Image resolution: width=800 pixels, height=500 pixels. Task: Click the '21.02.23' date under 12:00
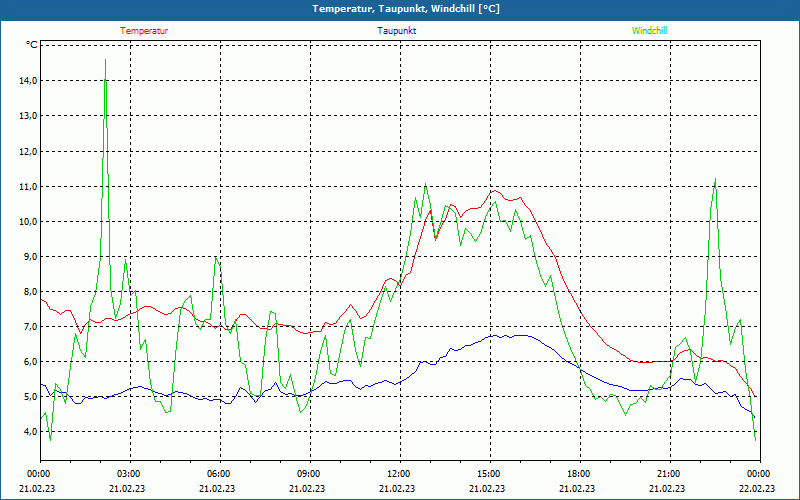pos(397,488)
